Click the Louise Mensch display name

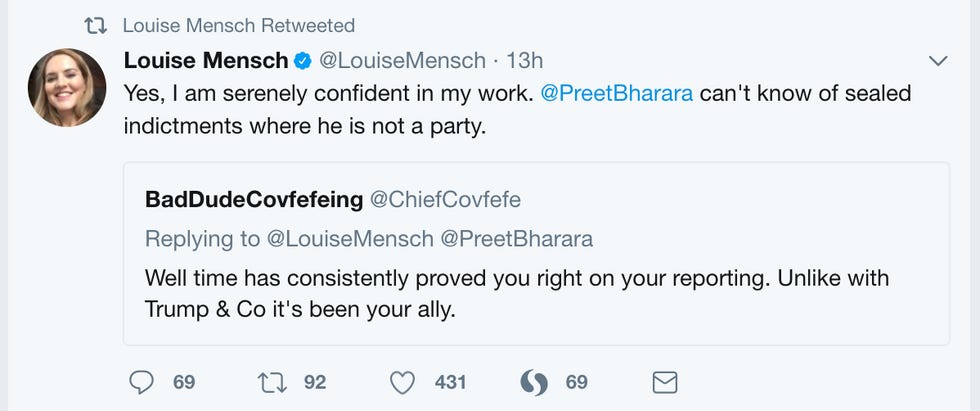point(205,61)
